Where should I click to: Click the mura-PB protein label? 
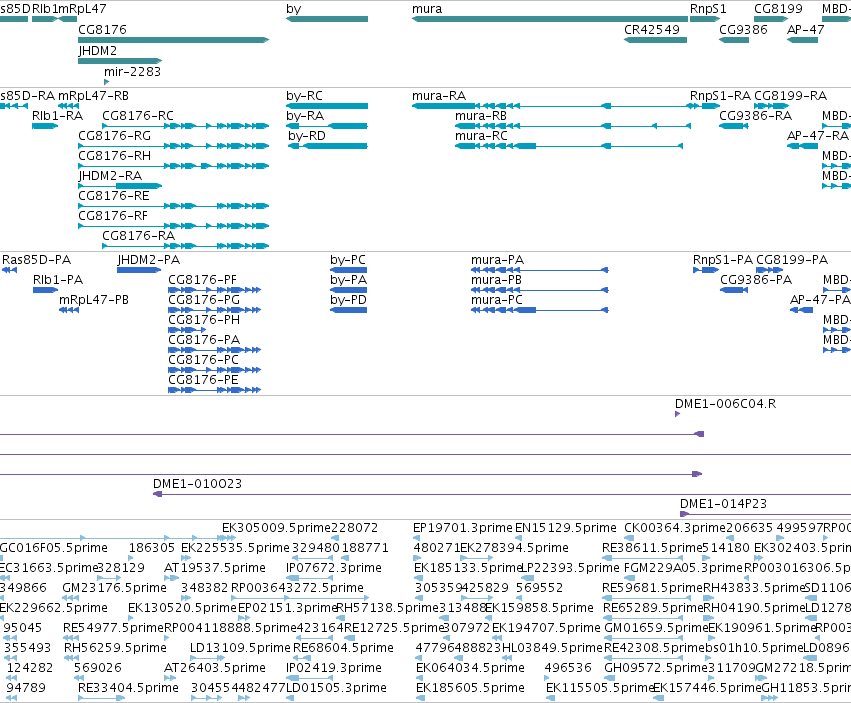(496, 280)
